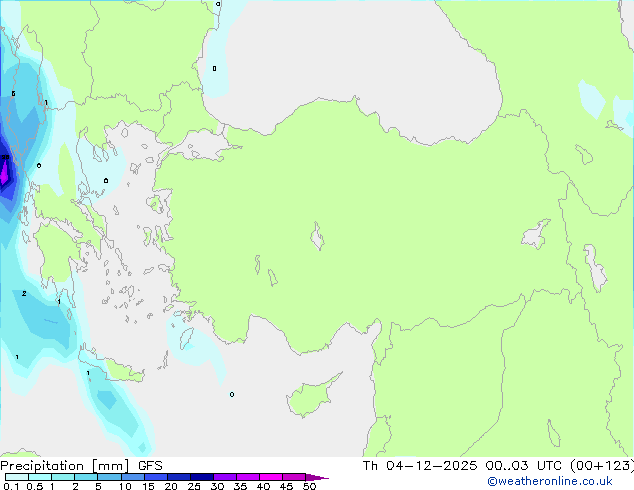Click the 0.5–1 mm legend color swatch
634x490 pixels.
point(40,477)
